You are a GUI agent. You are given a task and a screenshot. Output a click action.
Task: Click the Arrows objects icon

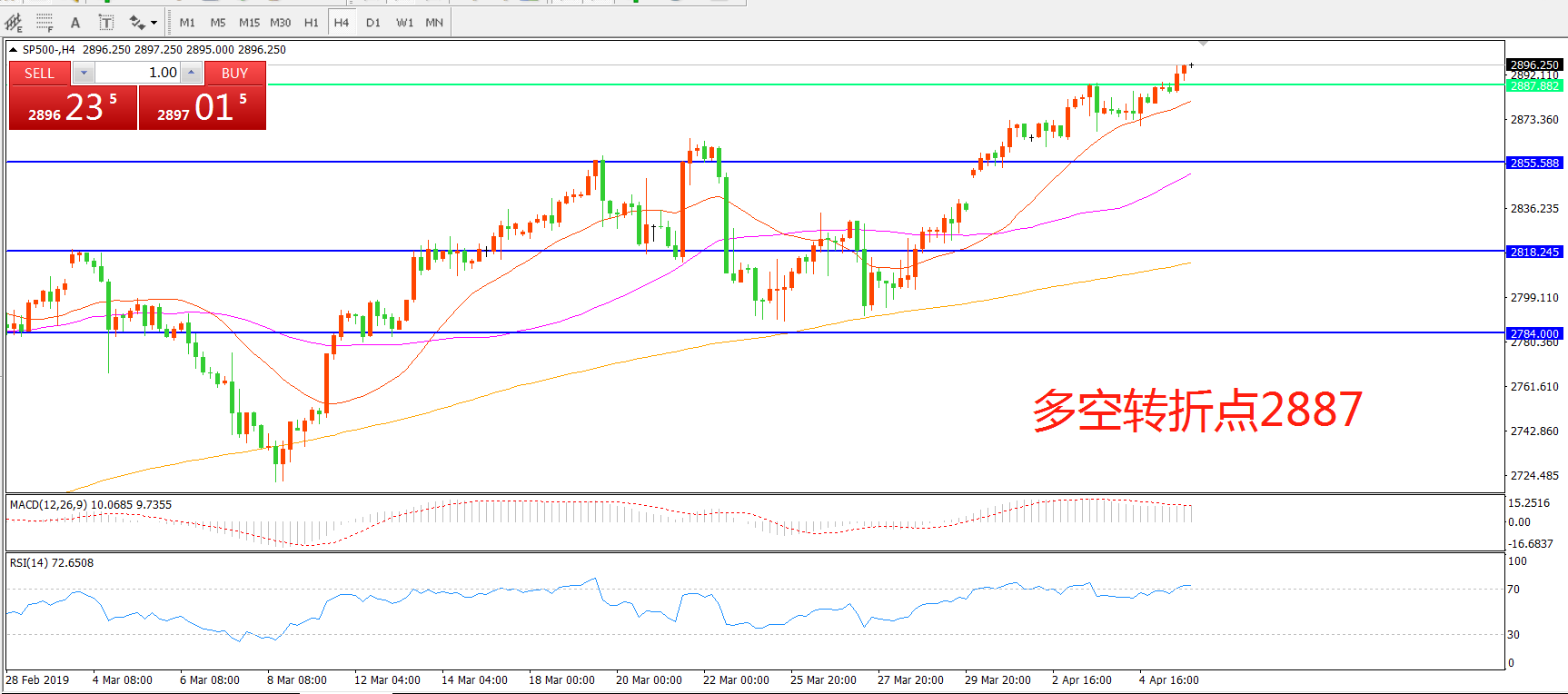[137, 23]
